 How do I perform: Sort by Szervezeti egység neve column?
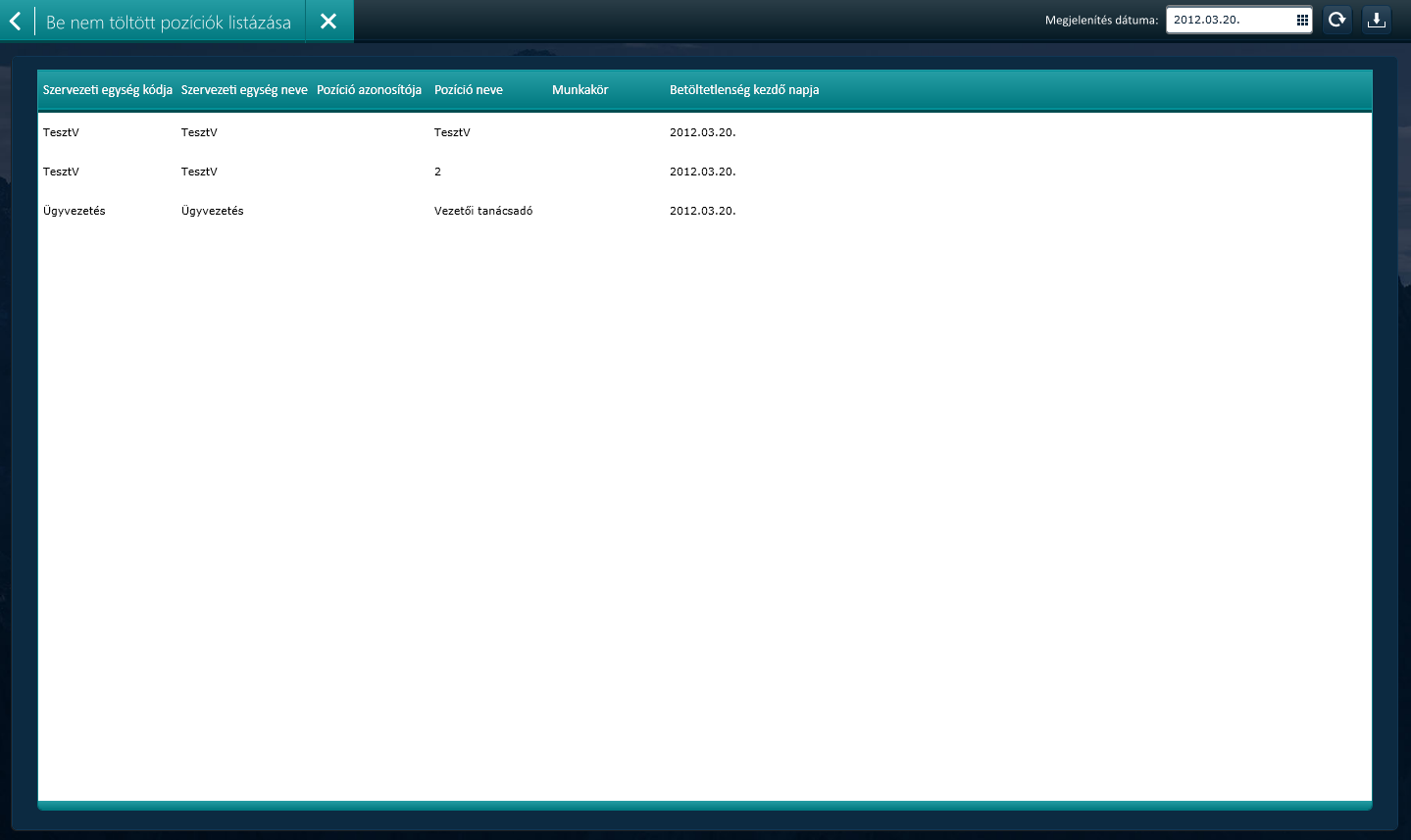244,90
